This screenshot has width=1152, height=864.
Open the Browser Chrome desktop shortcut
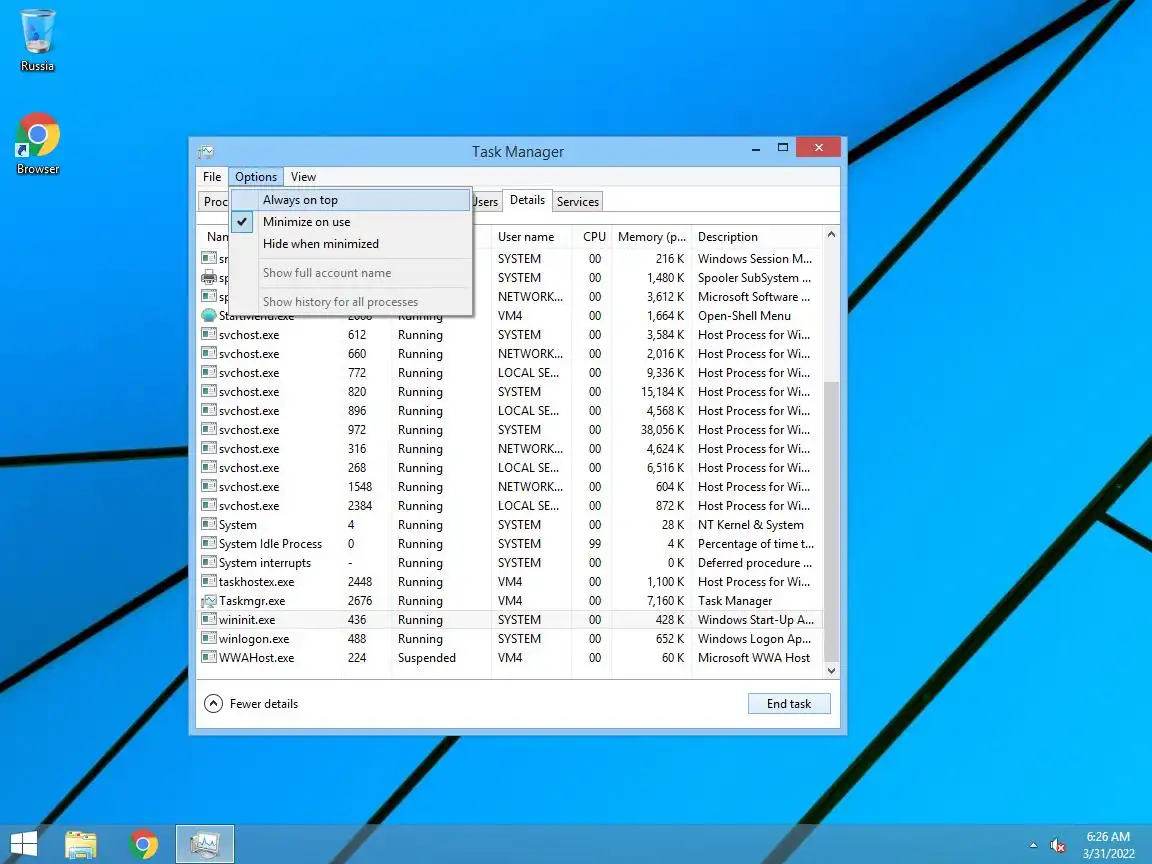[x=37, y=143]
